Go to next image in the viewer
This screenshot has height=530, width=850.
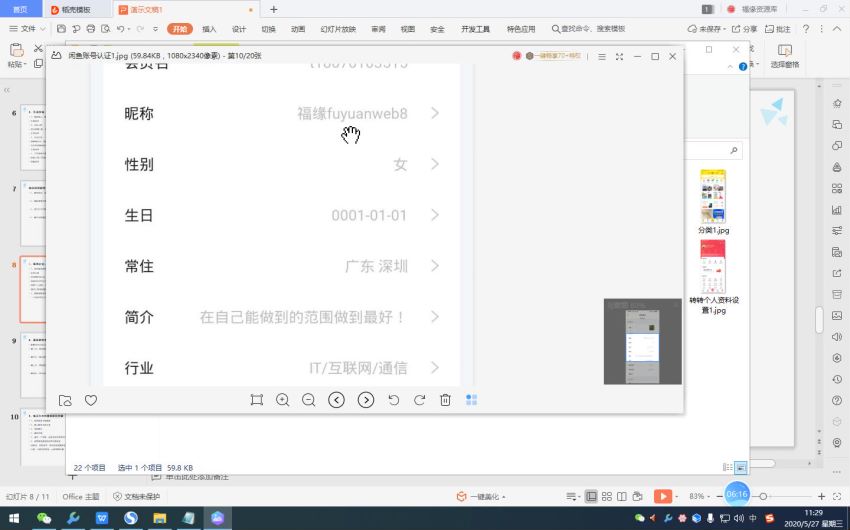pos(366,400)
